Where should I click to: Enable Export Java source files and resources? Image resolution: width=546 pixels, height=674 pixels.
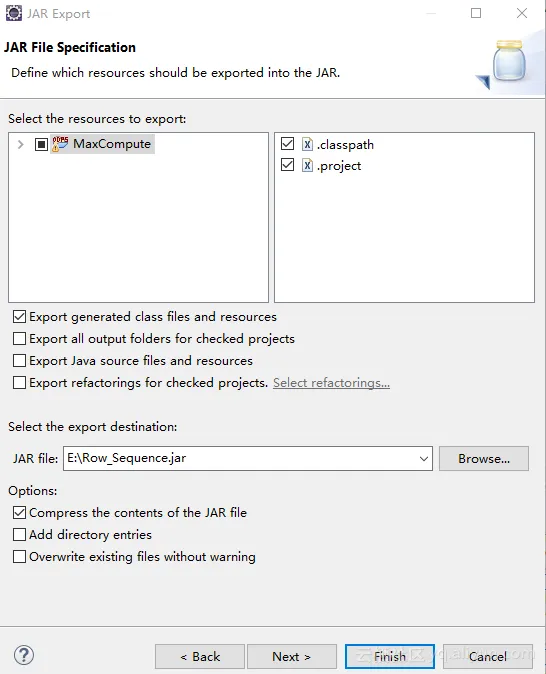19,361
